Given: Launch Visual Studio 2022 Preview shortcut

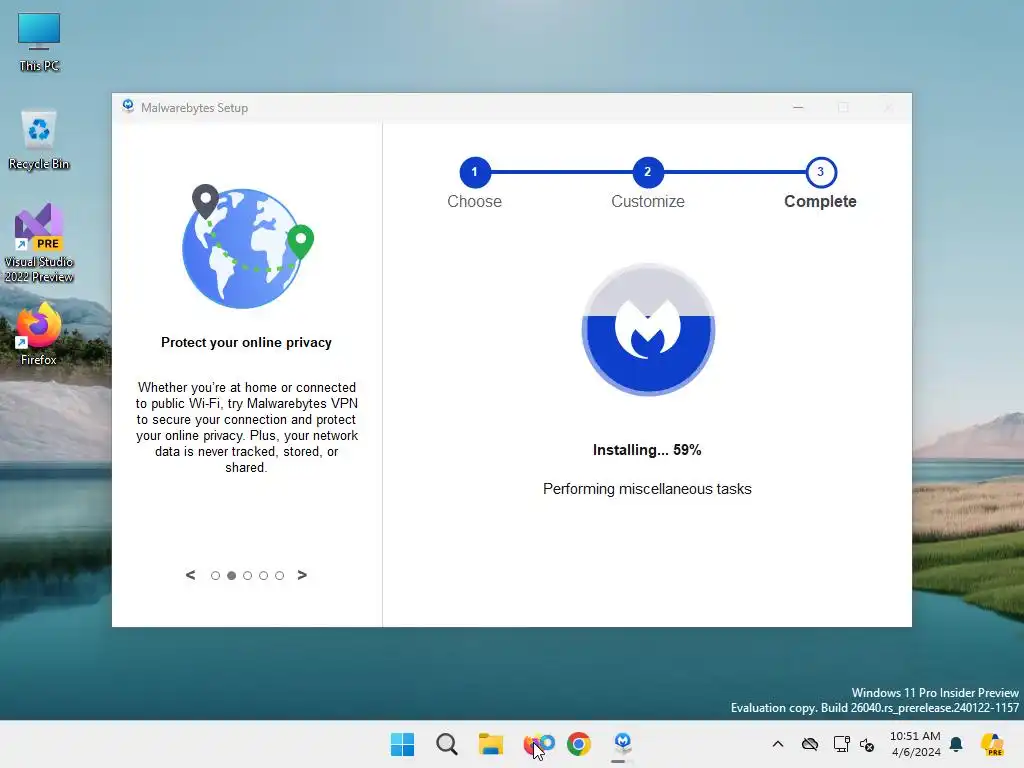Looking at the screenshot, I should coord(39,243).
